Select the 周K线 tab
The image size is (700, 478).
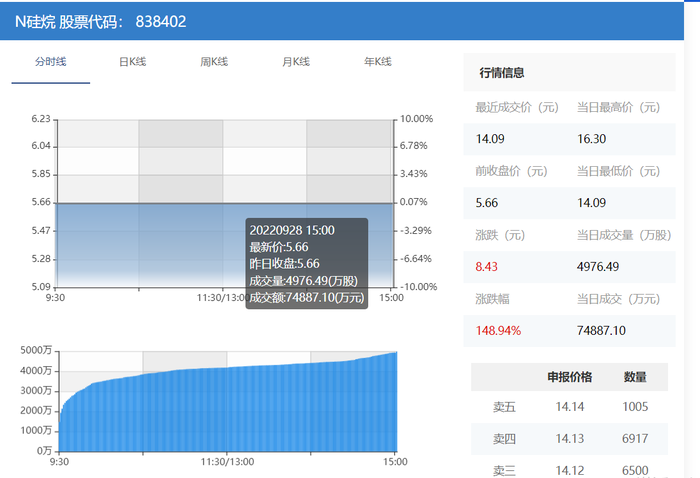pyautogui.click(x=214, y=62)
